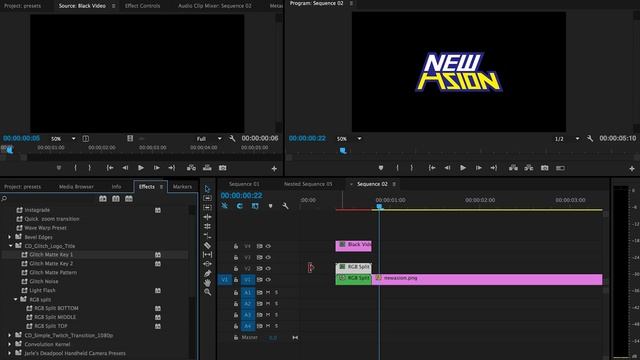The width and height of the screenshot is (640, 360).
Task: Mark In point in Program monitor
Action: pyautogui.click(x=397, y=168)
